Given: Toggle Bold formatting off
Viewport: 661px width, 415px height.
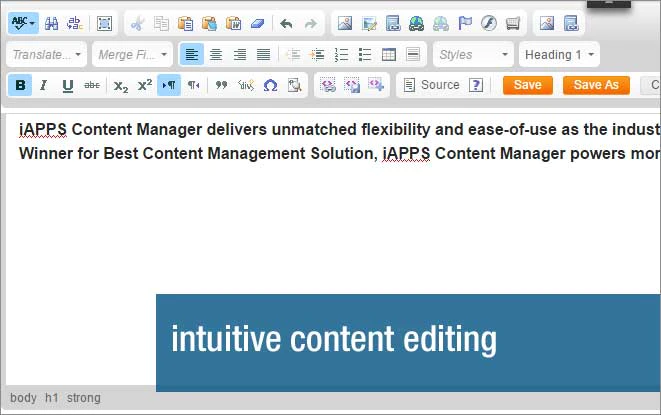Looking at the screenshot, I should click(20, 85).
